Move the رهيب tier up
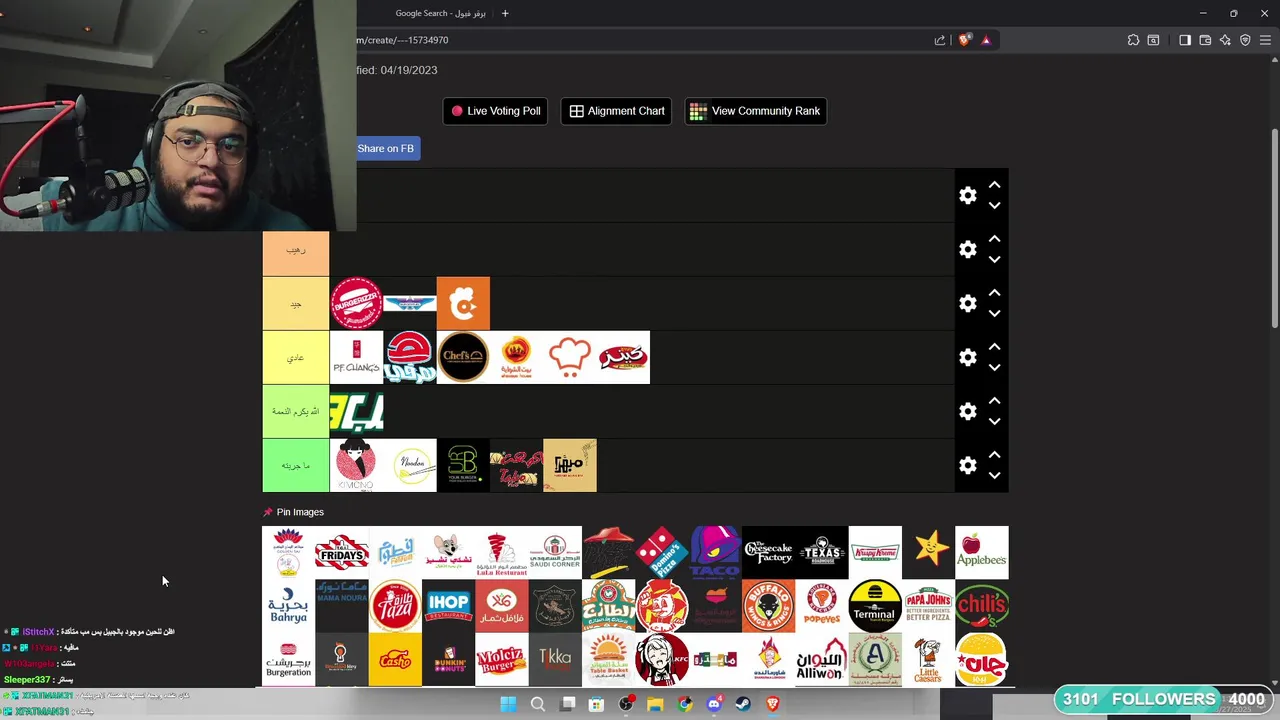The image size is (1280, 720). click(x=994, y=239)
